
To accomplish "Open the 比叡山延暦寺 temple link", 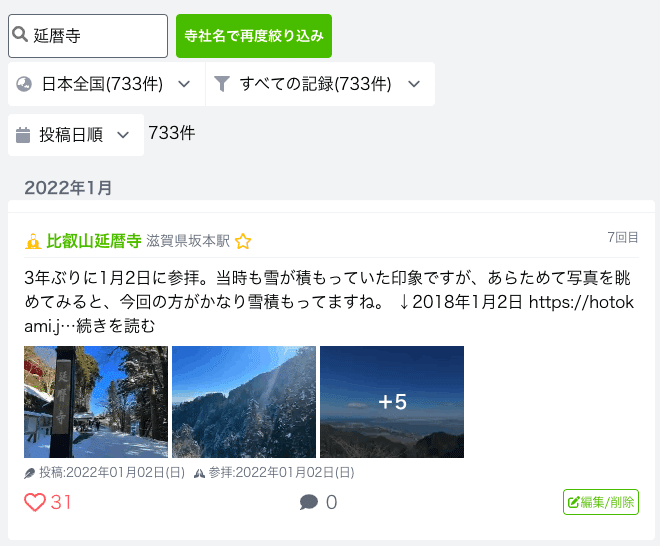I will click(93, 241).
